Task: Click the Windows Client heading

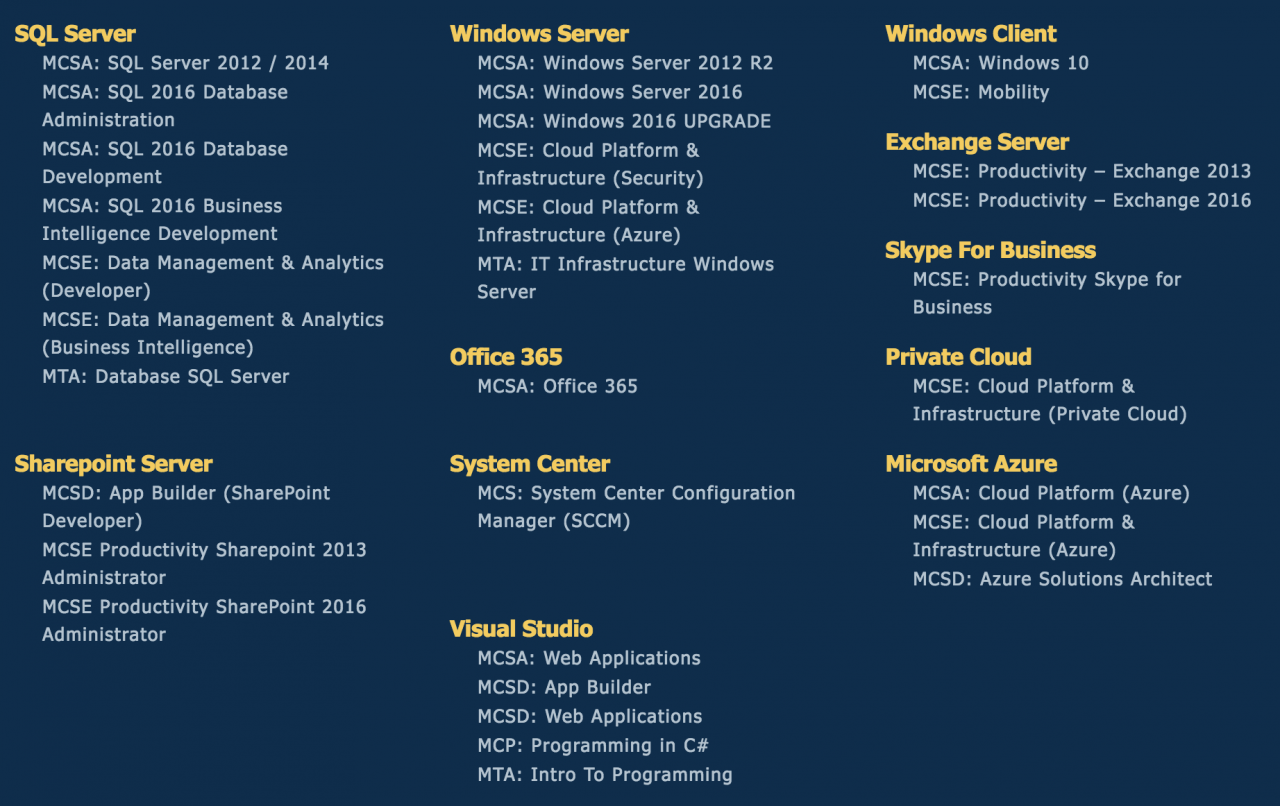Action: click(971, 34)
